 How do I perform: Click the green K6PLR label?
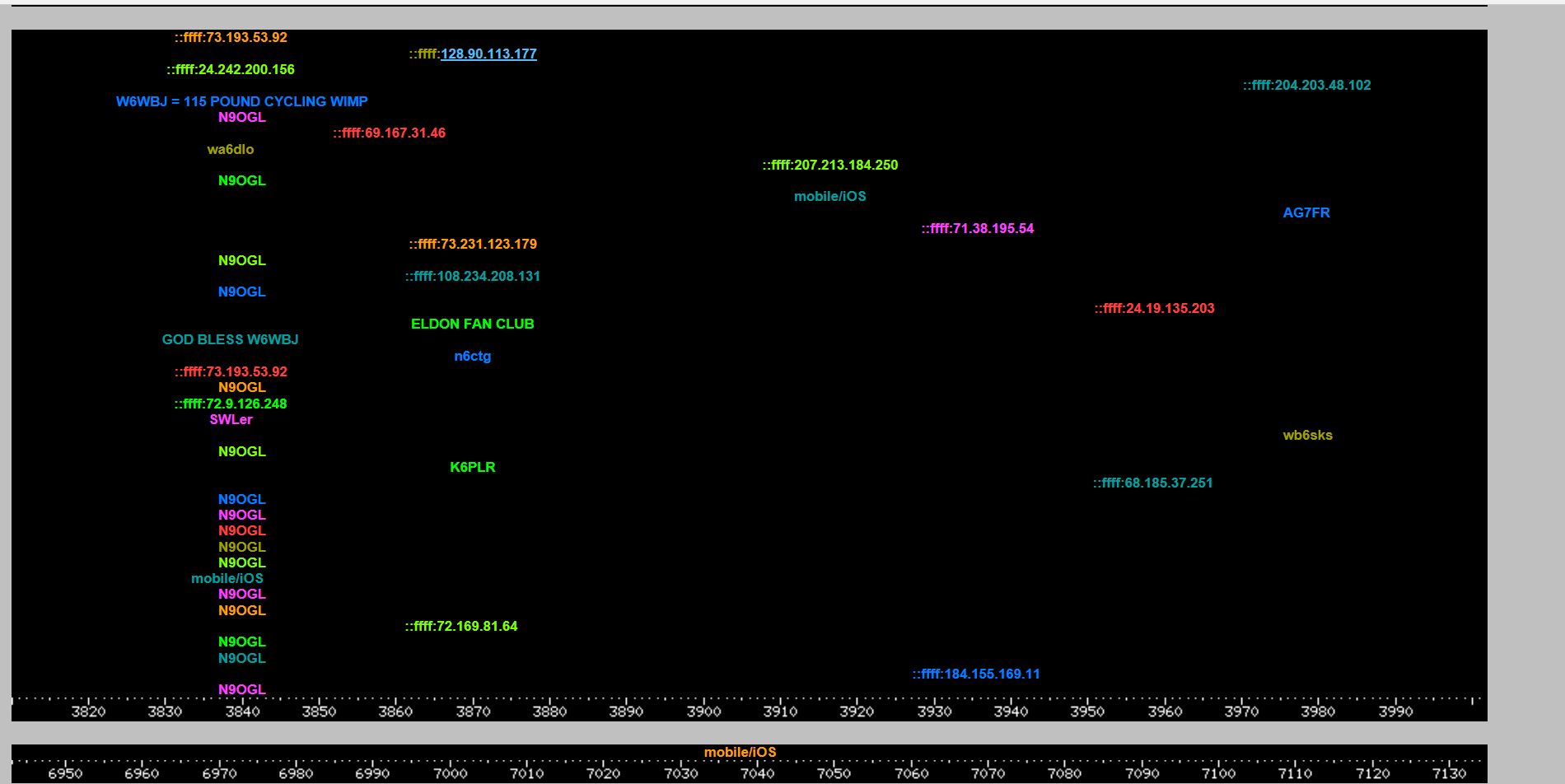(473, 467)
